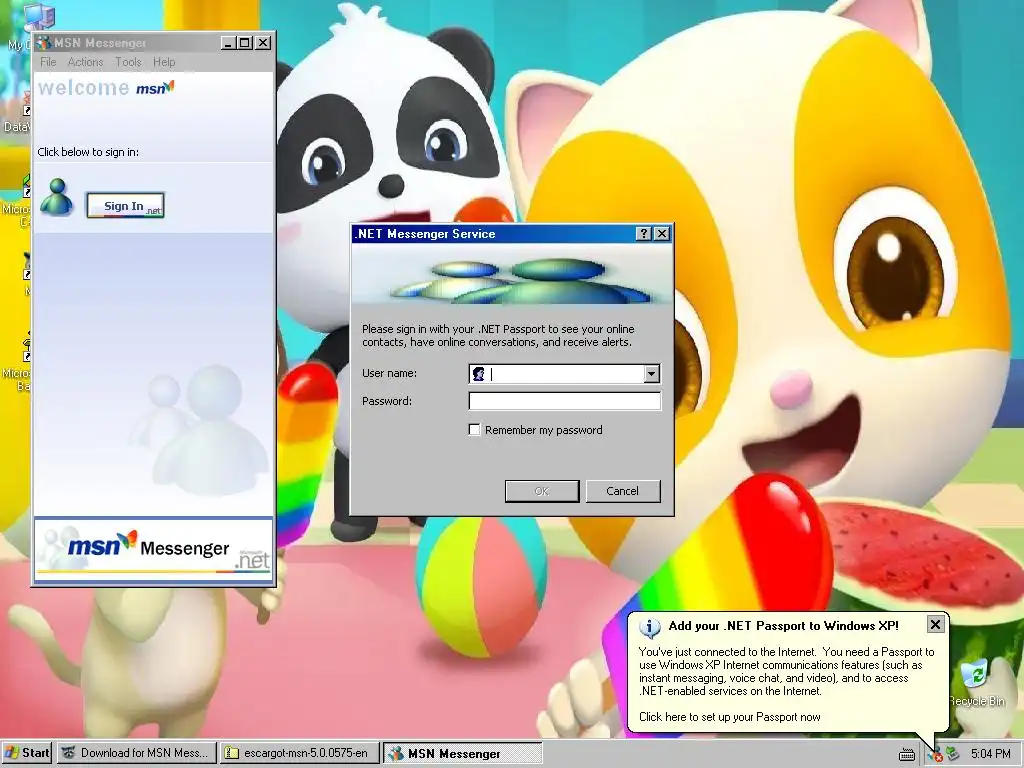Switch to escargot-msn-5.0.0575-en taskbar item
The height and width of the screenshot is (768, 1024).
[x=299, y=753]
